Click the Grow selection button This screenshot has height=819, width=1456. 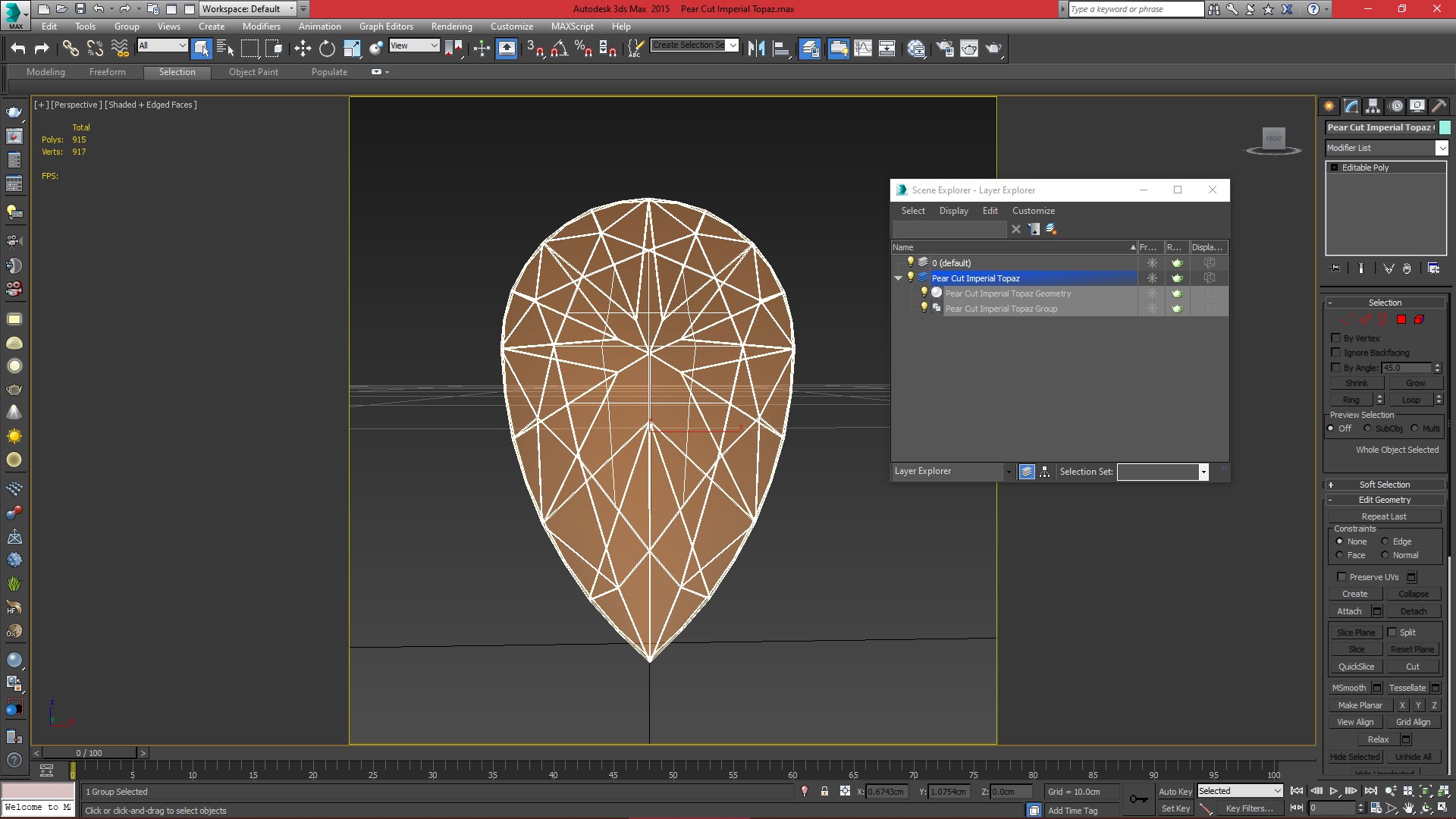pos(1415,383)
